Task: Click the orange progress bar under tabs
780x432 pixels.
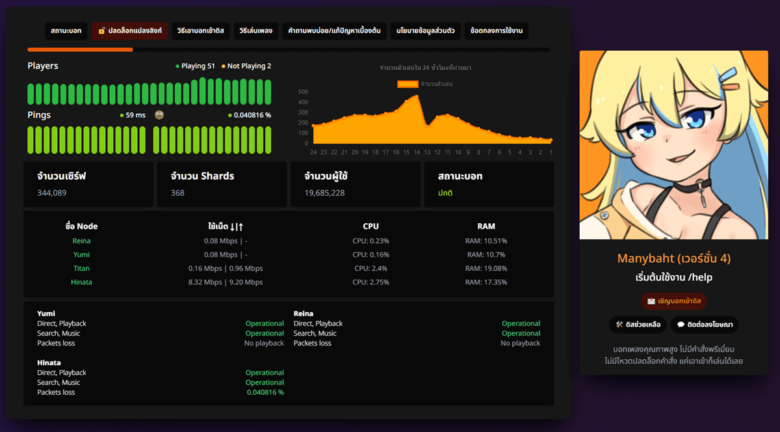Action: coord(80,49)
